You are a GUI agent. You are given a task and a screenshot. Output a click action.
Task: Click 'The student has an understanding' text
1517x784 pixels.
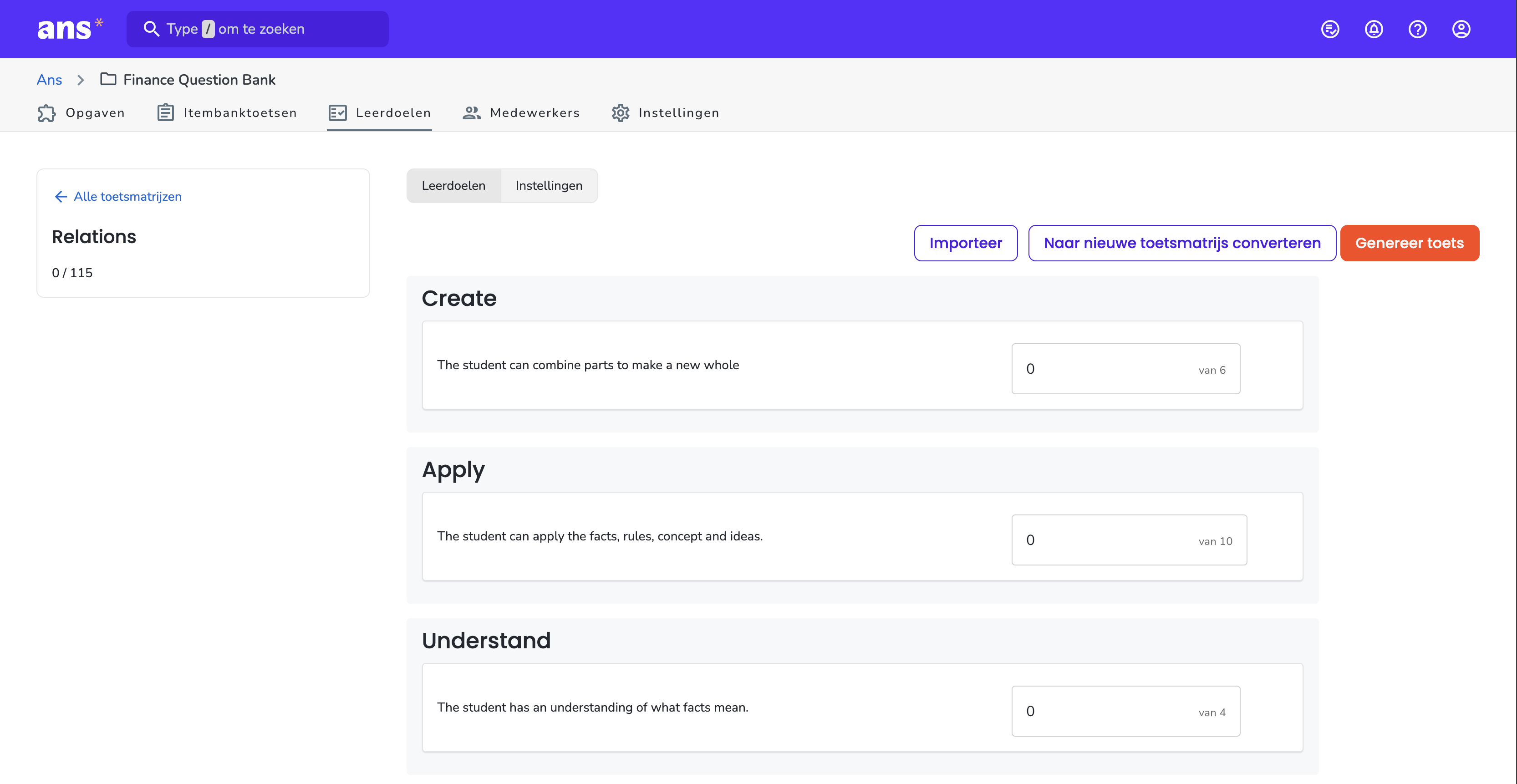592,708
